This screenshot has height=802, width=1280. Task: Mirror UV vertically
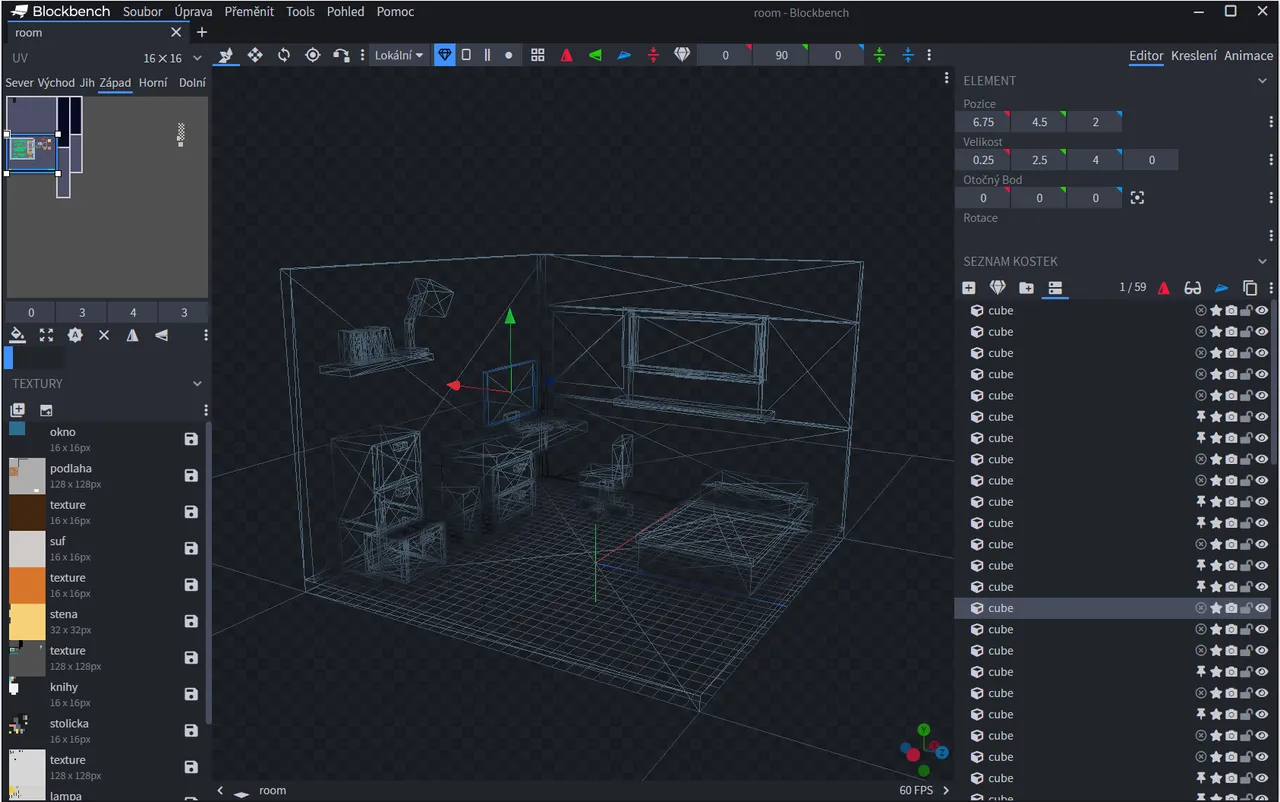tap(161, 335)
